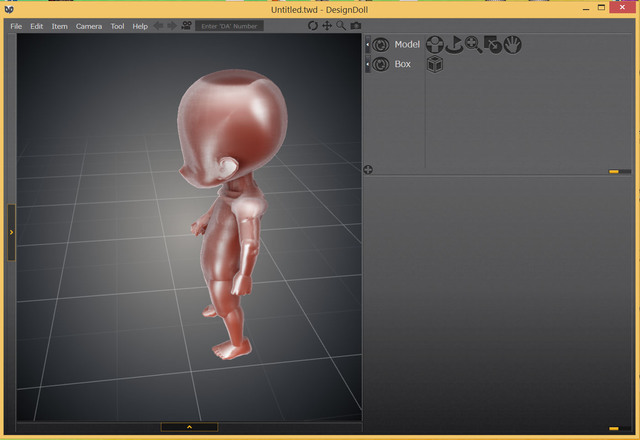Click the Model scale magnifier tag icon
Image resolution: width=640 pixels, height=440 pixels.
point(473,45)
